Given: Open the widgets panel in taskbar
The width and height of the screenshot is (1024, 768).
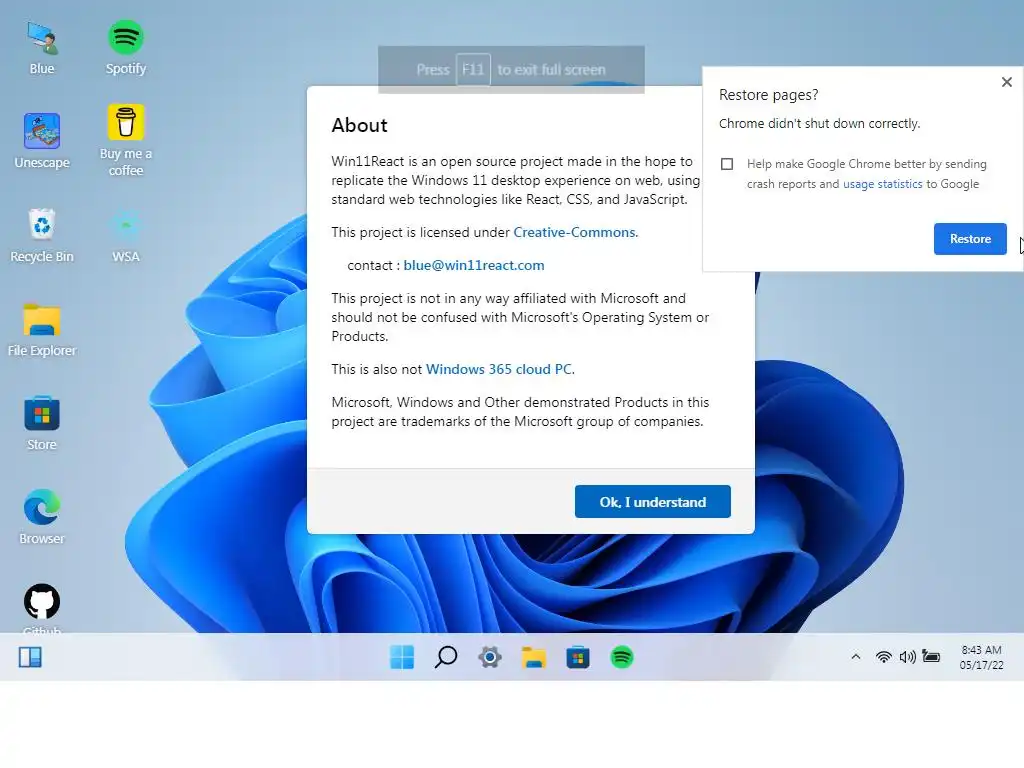Looking at the screenshot, I should (x=30, y=657).
